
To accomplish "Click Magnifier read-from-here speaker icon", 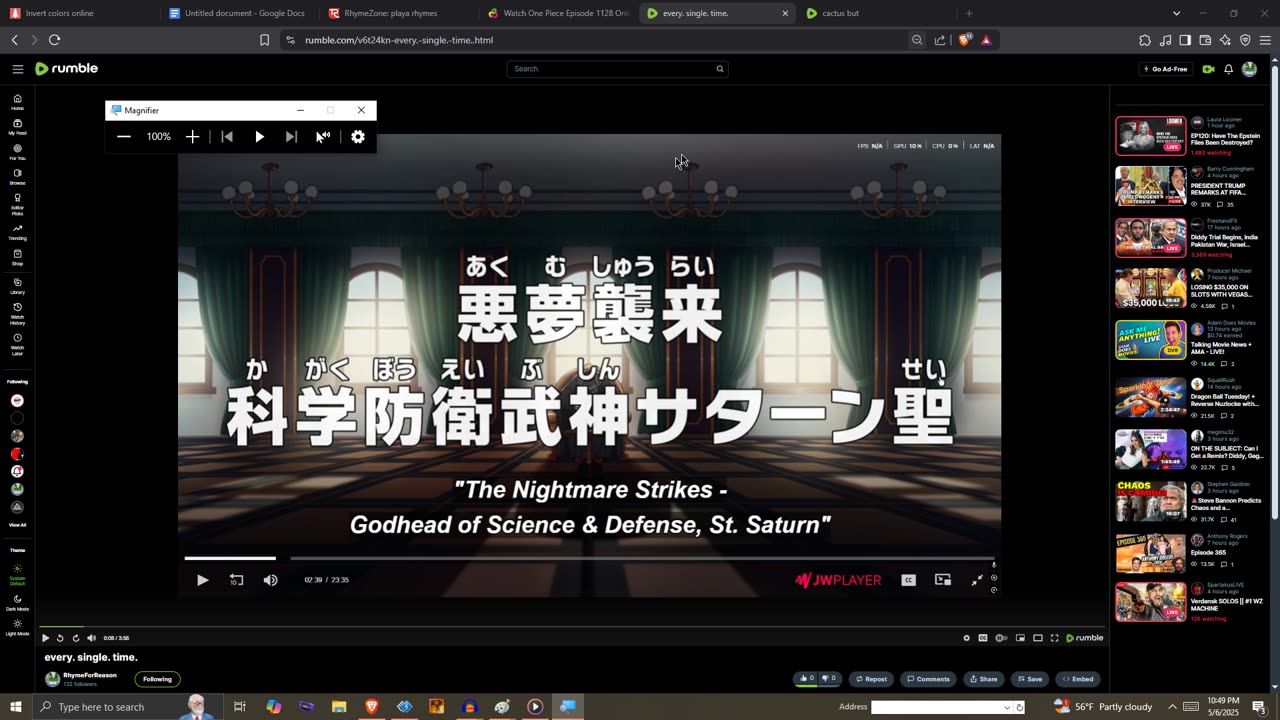I will click(323, 137).
